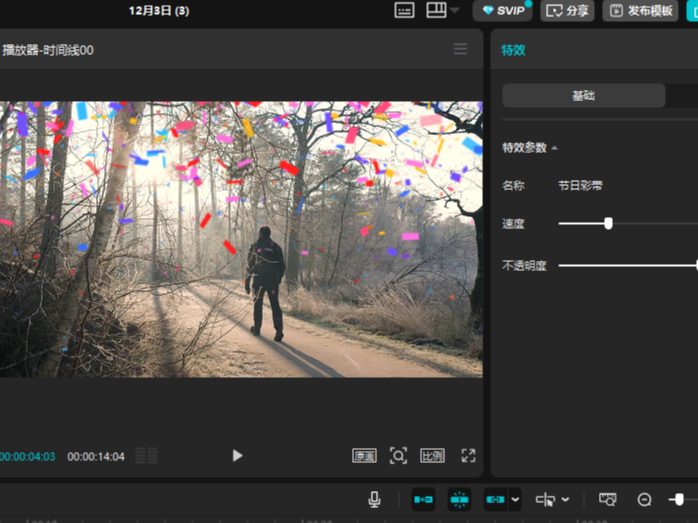Toggle auto snapping on timeline
The width and height of the screenshot is (698, 523).
coord(459,499)
